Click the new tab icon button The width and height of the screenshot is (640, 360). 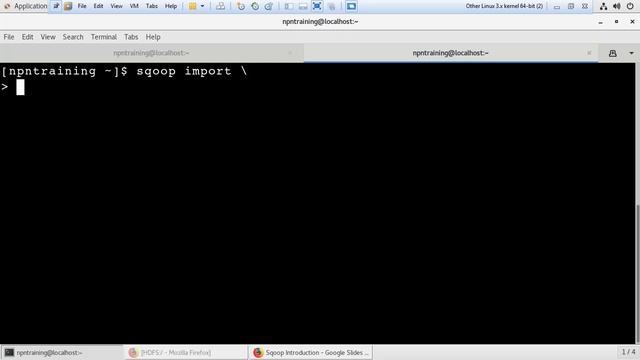coord(613,53)
